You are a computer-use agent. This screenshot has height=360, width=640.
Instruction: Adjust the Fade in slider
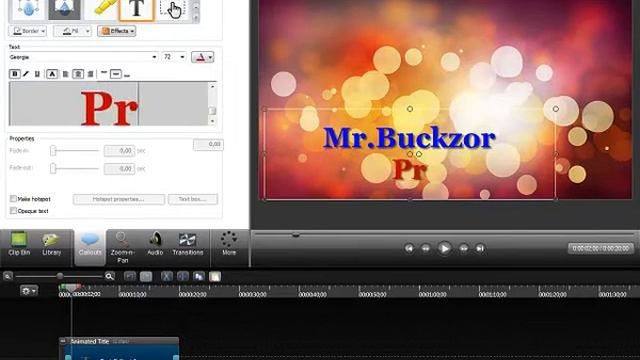click(x=53, y=151)
